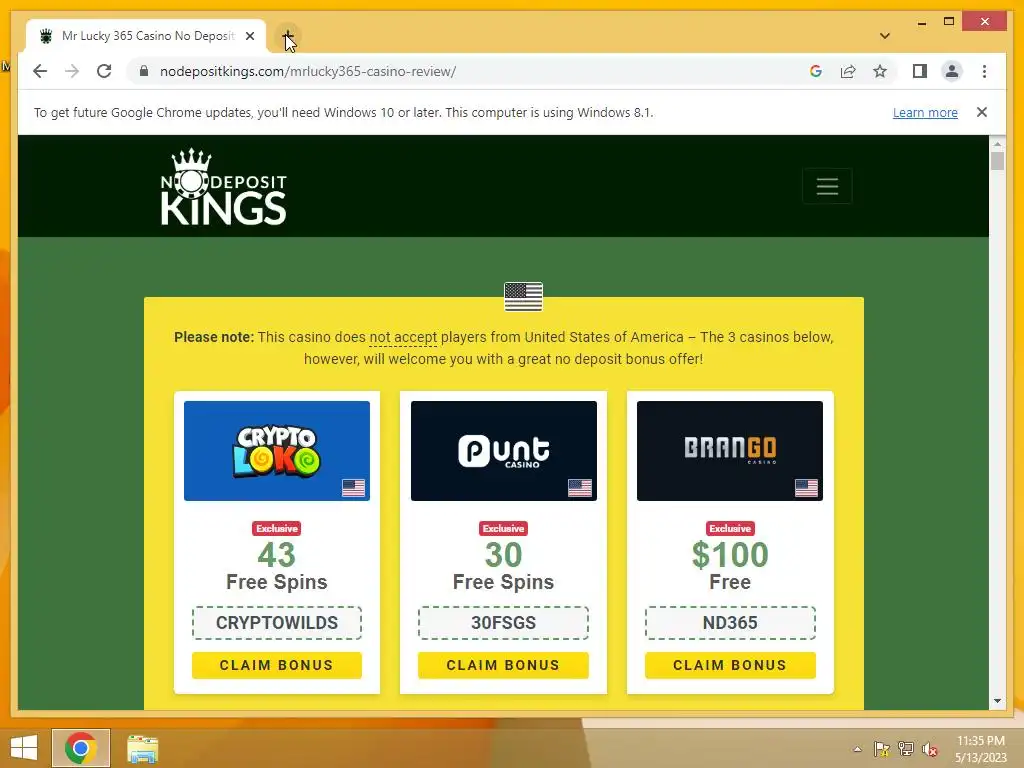
Task: Show hidden system tray icons arrow
Action: point(857,749)
